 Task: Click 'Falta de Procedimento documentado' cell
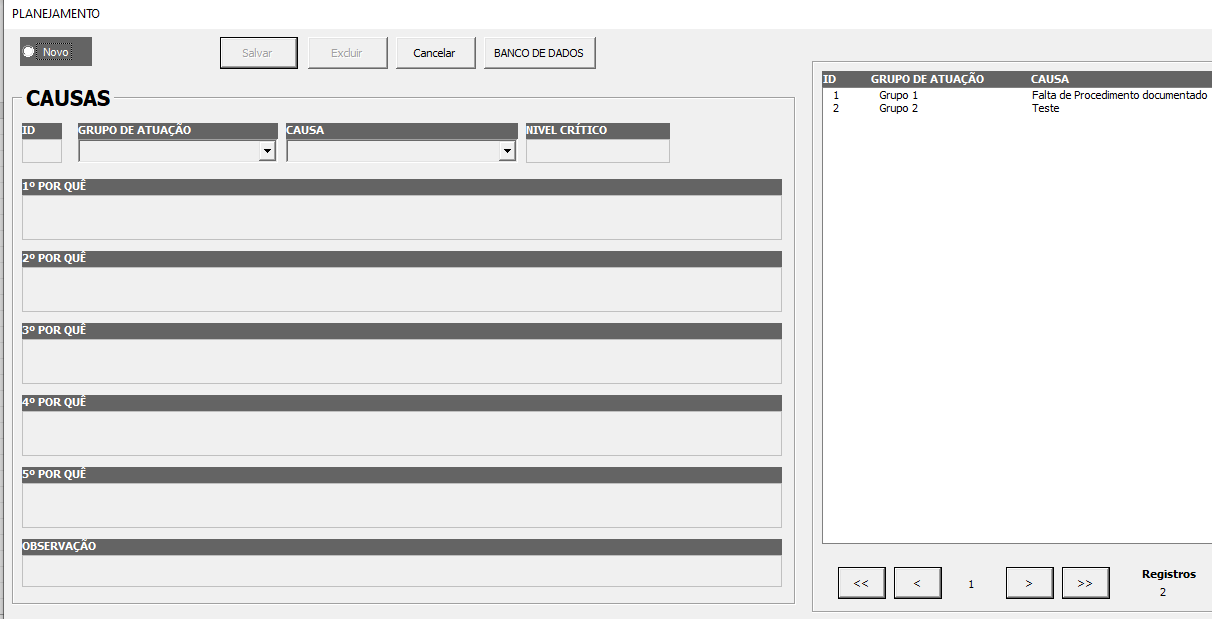[1120, 95]
